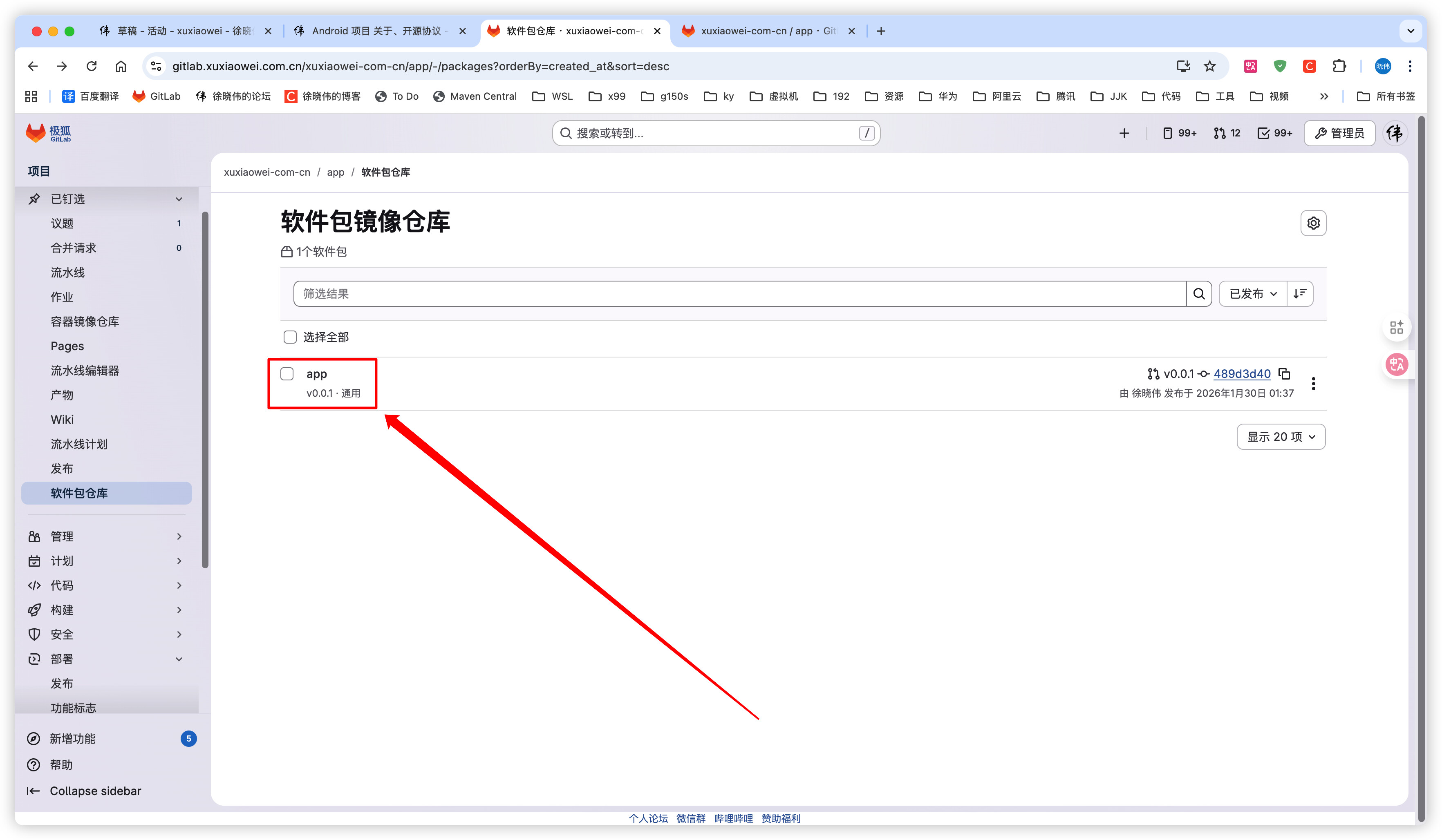The width and height of the screenshot is (1442, 840).
Task: Open the to-do list icon showing 99+
Action: (1274, 133)
